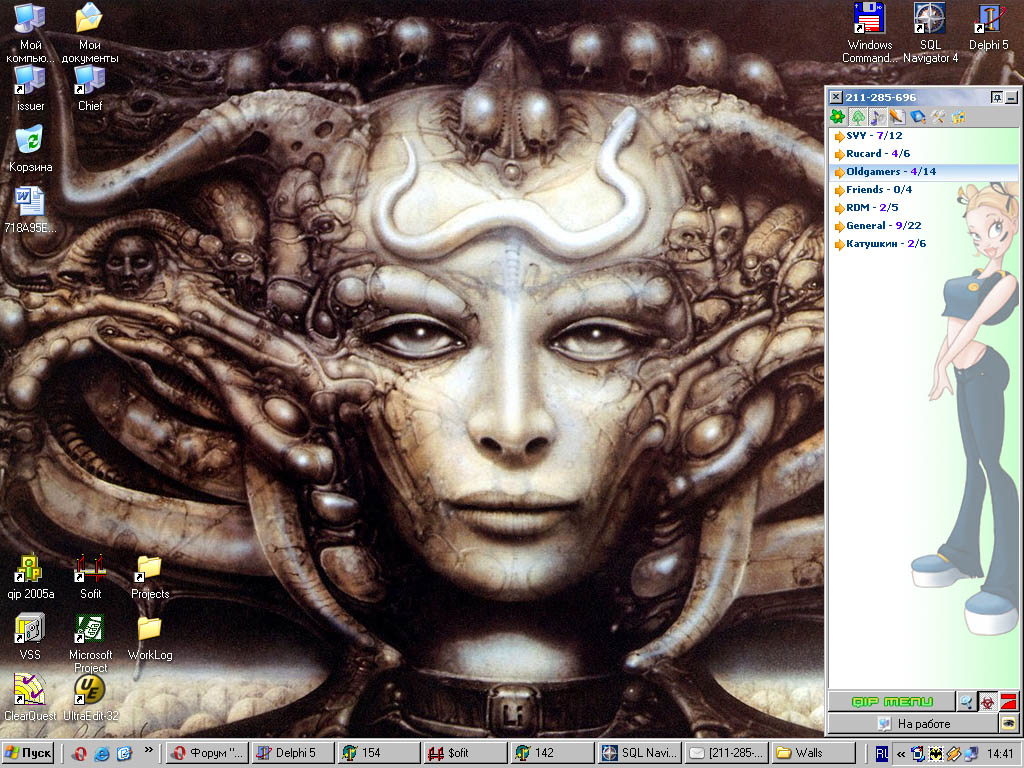The image size is (1024, 768).
Task: Toggle the green tree groups button in QIP
Action: pos(857,117)
